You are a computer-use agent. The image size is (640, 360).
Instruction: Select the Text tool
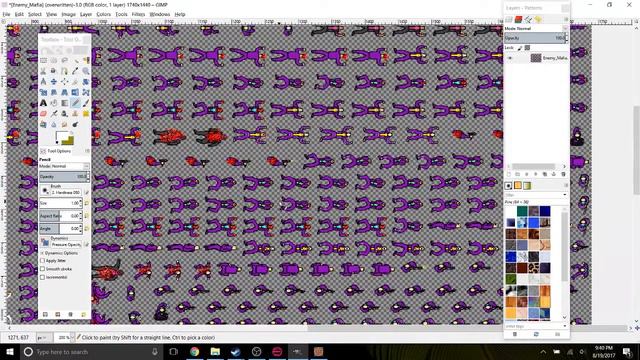(43, 103)
